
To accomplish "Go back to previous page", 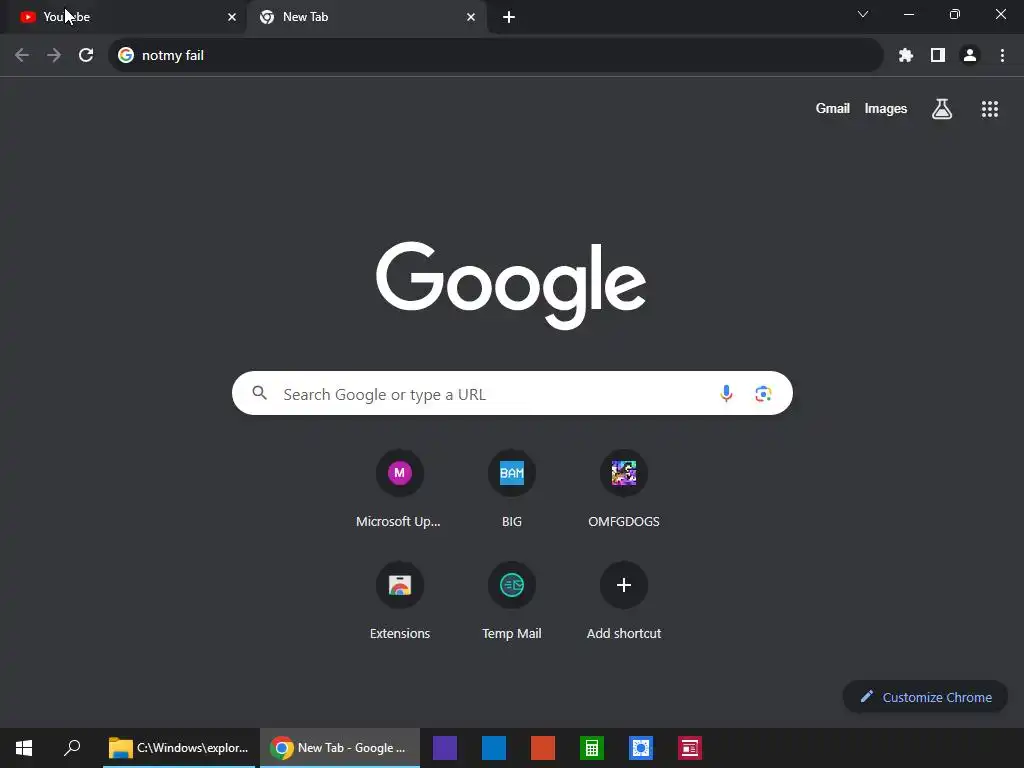I will (x=22, y=55).
